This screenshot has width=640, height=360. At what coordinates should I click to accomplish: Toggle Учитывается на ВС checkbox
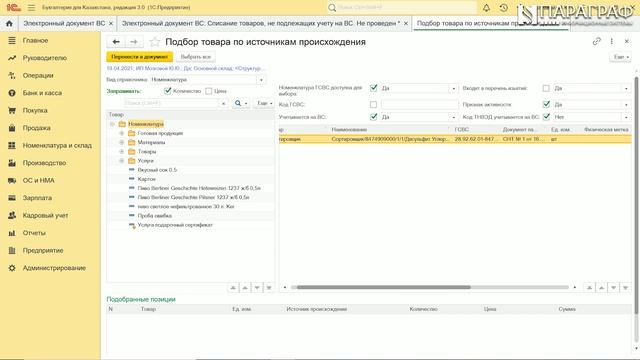[x=373, y=117]
